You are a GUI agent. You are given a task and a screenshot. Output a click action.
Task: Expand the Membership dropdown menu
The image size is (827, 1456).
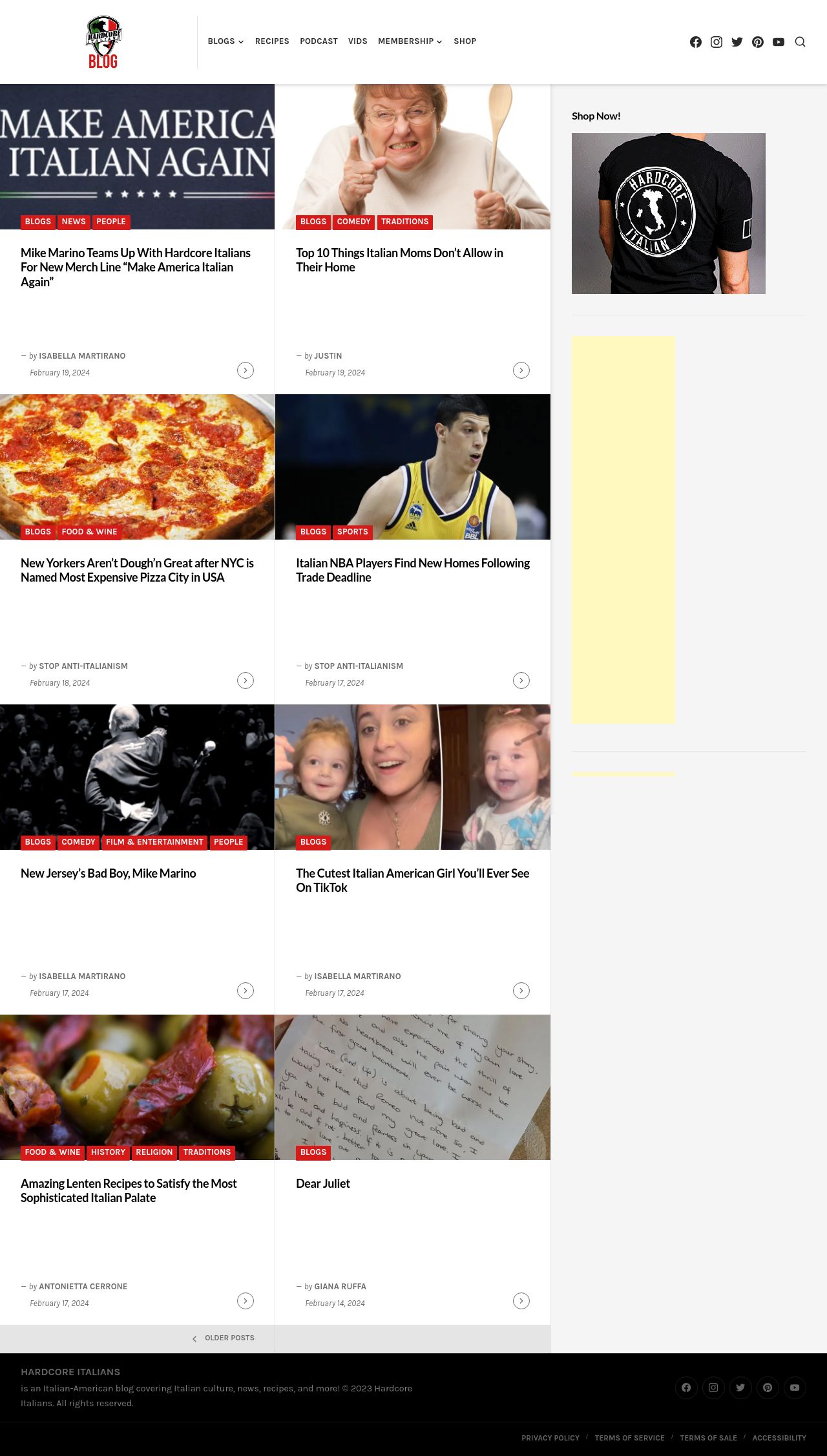coord(410,41)
